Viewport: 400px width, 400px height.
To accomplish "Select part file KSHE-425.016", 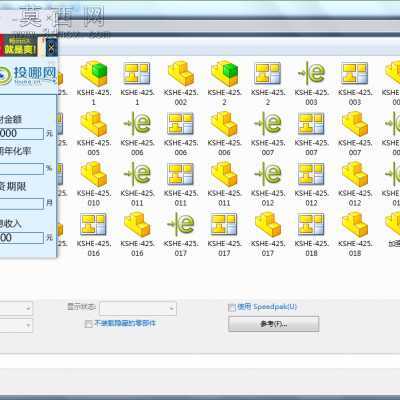I will pyautogui.click(x=137, y=234).
